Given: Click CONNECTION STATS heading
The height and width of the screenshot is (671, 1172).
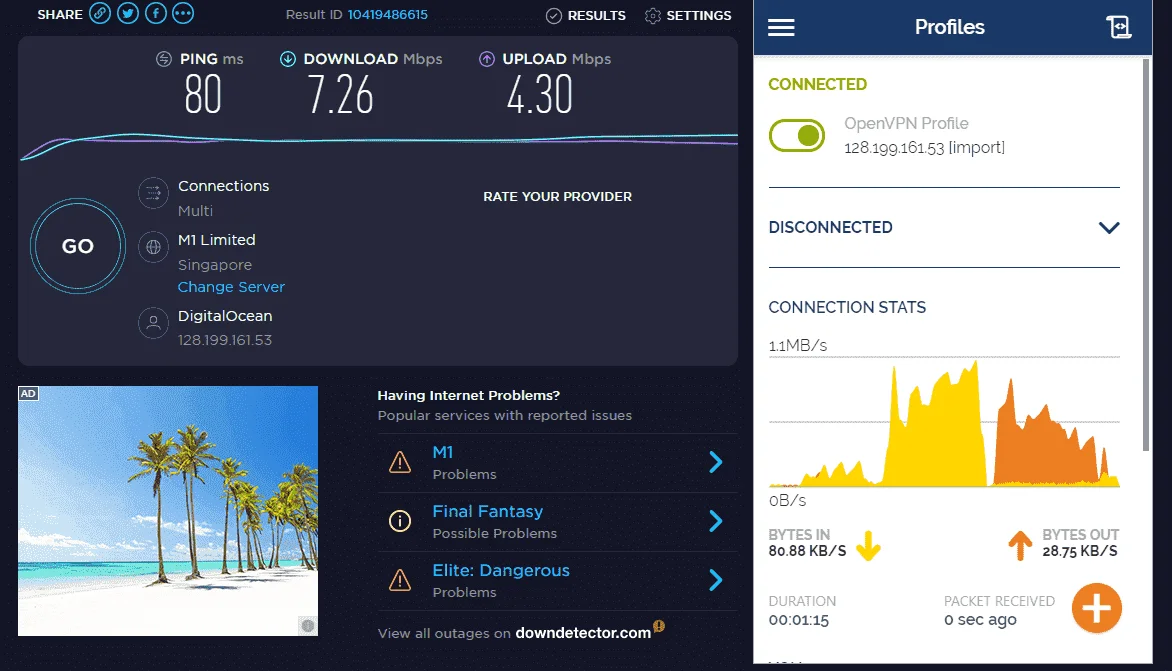Looking at the screenshot, I should pos(847,307).
